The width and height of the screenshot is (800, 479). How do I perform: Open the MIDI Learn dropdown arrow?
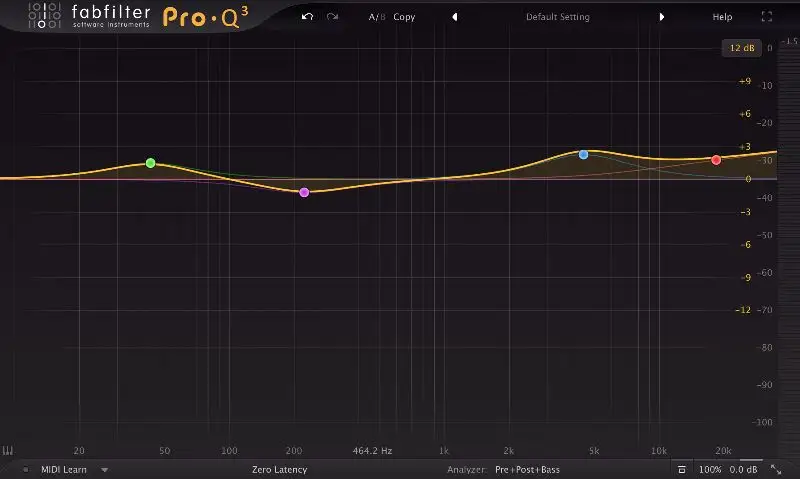(104, 469)
